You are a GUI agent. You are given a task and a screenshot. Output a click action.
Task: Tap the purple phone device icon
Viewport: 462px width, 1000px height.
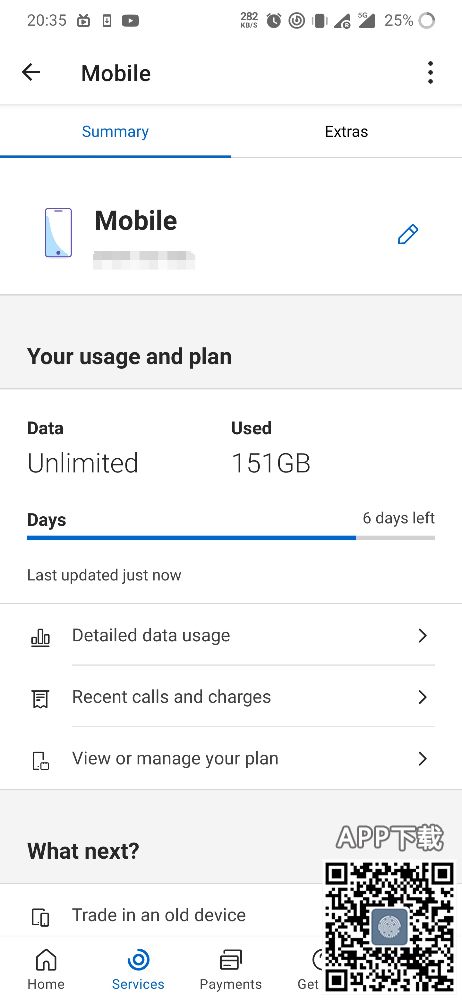pyautogui.click(x=58, y=233)
